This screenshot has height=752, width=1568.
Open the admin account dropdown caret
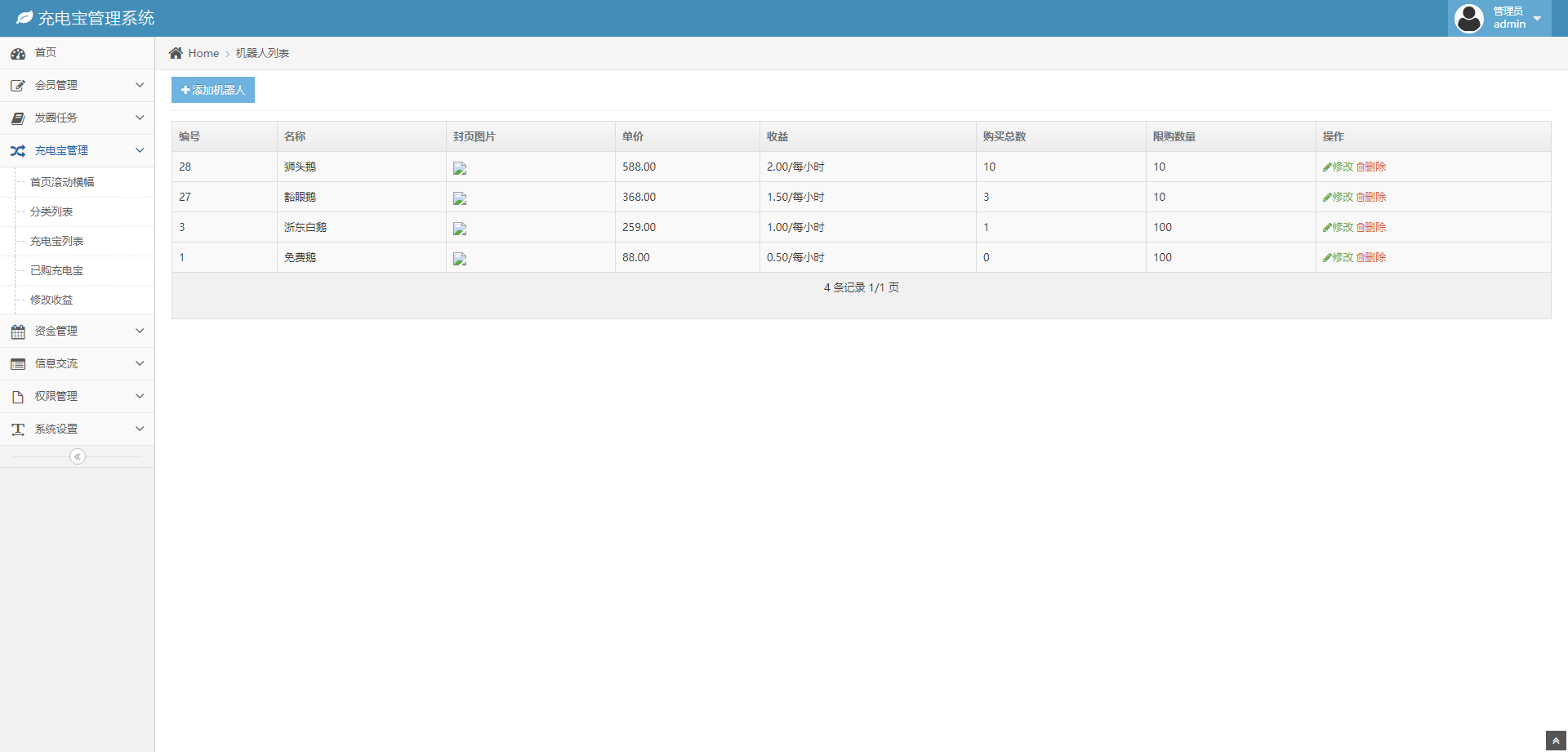[x=1537, y=19]
